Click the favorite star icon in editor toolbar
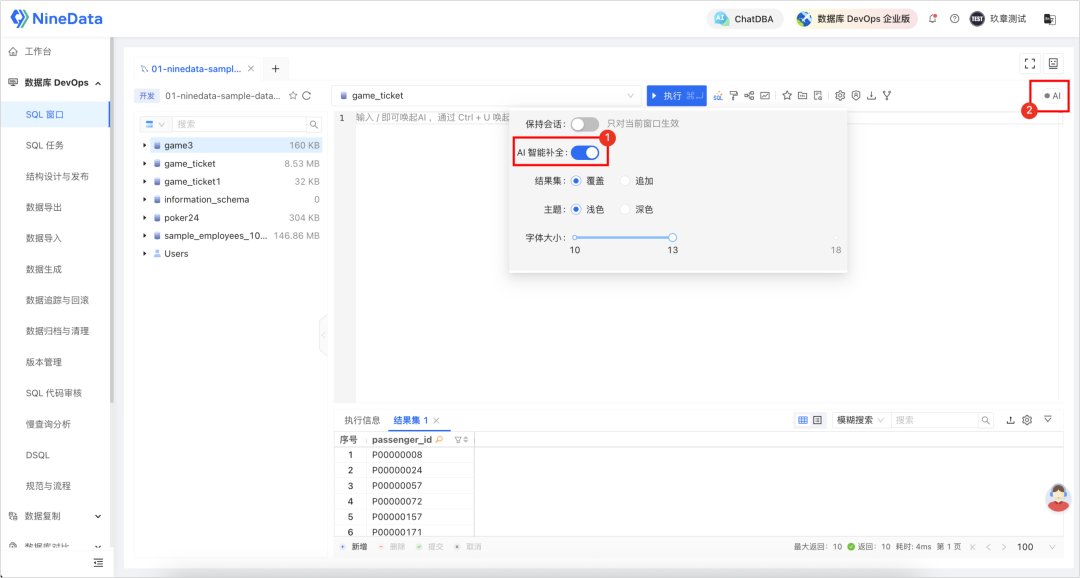Image resolution: width=1080 pixels, height=578 pixels. pyautogui.click(x=787, y=96)
